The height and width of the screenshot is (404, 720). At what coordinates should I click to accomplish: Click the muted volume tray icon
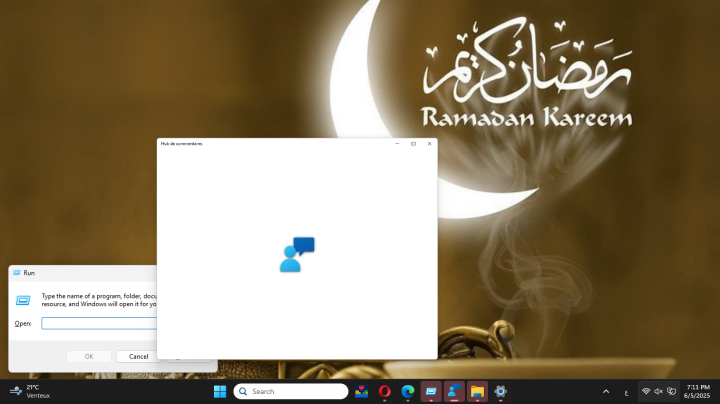pyautogui.click(x=658, y=391)
